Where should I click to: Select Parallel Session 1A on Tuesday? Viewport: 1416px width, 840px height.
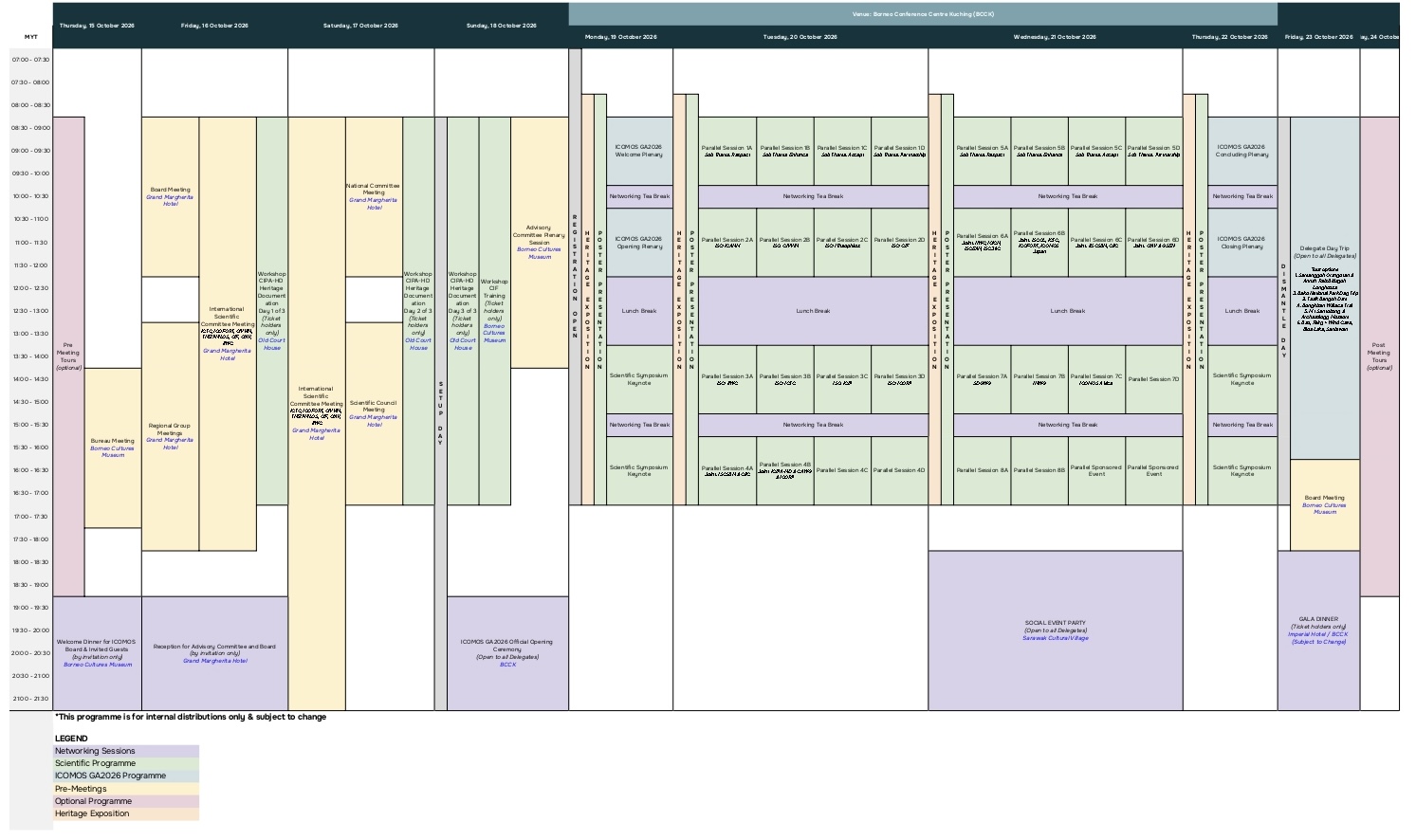click(726, 151)
